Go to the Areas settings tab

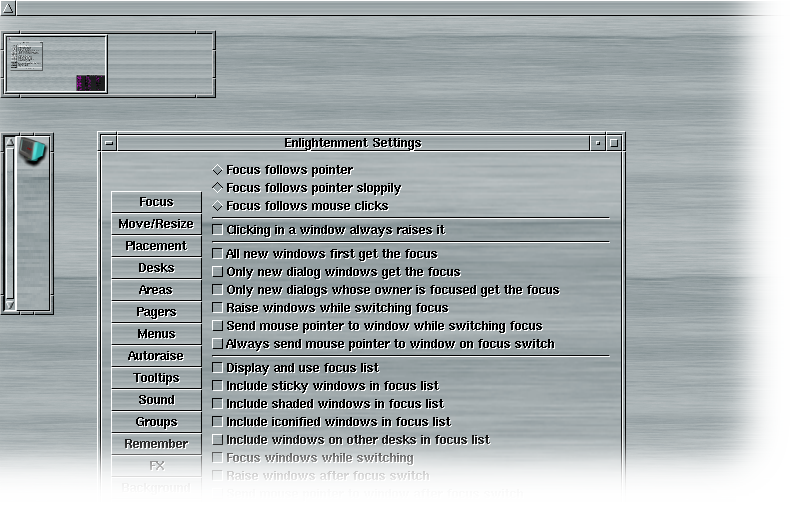coord(156,289)
